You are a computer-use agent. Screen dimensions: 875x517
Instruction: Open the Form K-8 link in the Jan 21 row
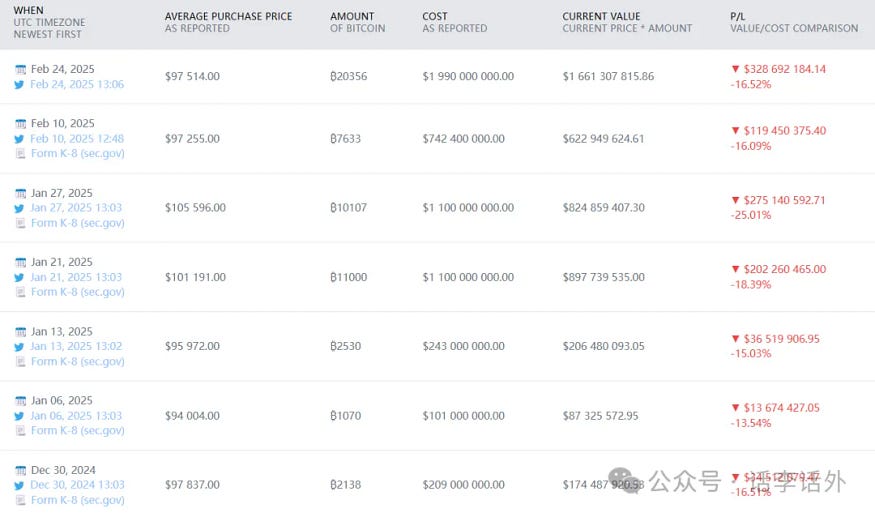coord(77,292)
